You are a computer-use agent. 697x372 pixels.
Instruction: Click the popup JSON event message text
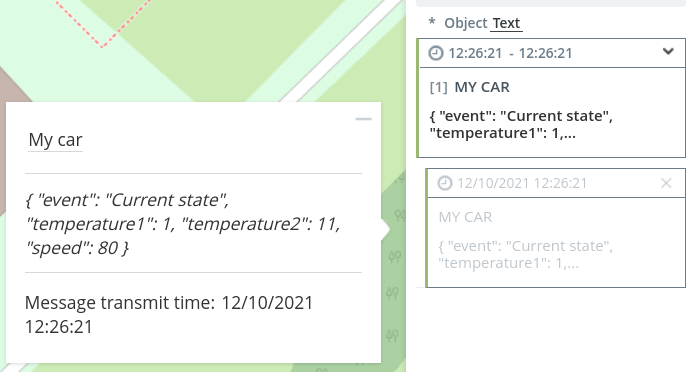click(x=183, y=224)
